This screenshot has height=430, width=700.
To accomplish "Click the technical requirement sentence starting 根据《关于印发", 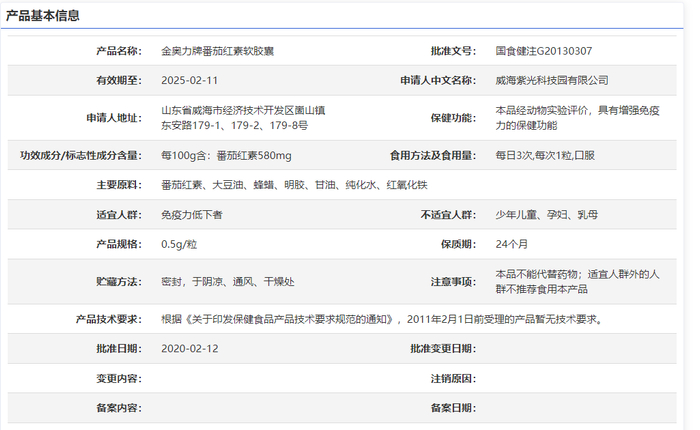I will (x=382, y=319).
